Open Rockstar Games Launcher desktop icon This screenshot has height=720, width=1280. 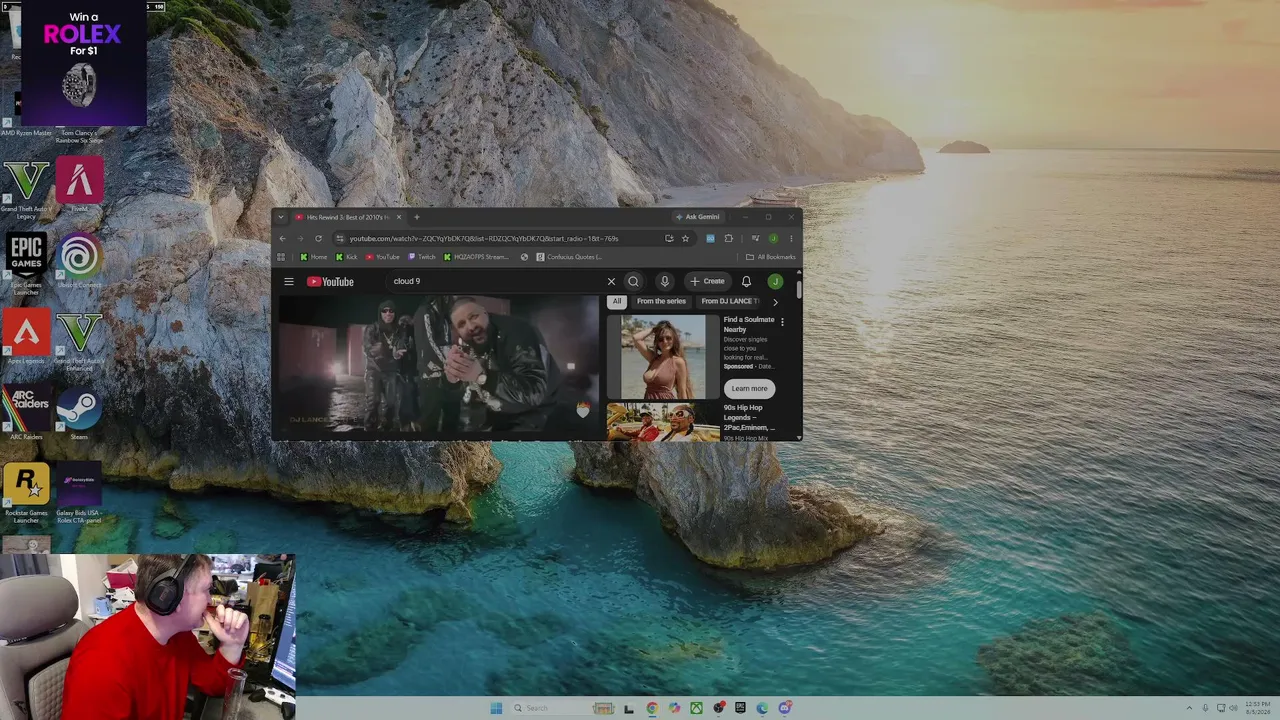26,492
